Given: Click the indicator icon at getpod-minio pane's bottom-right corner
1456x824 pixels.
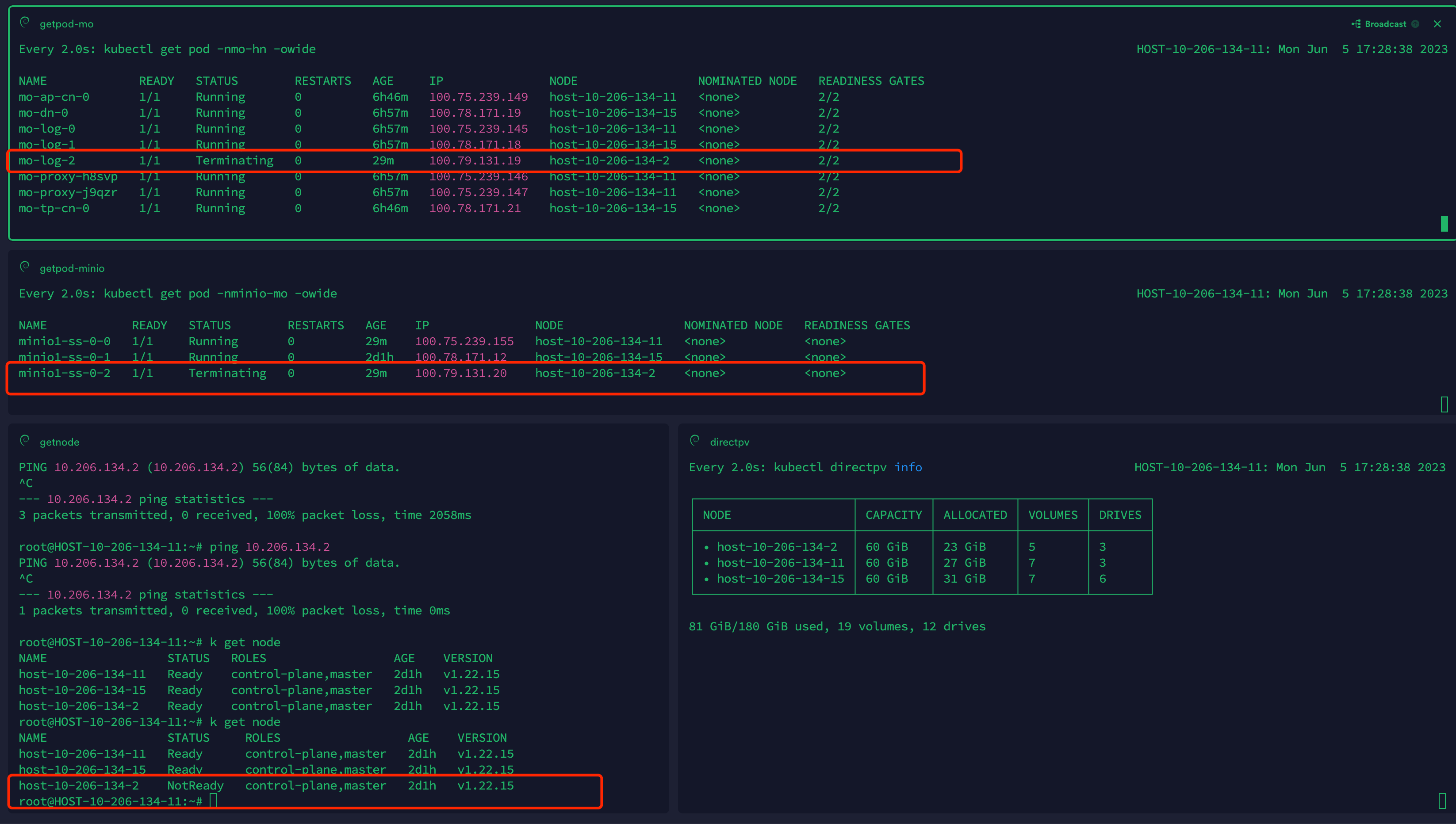Looking at the screenshot, I should [x=1444, y=405].
